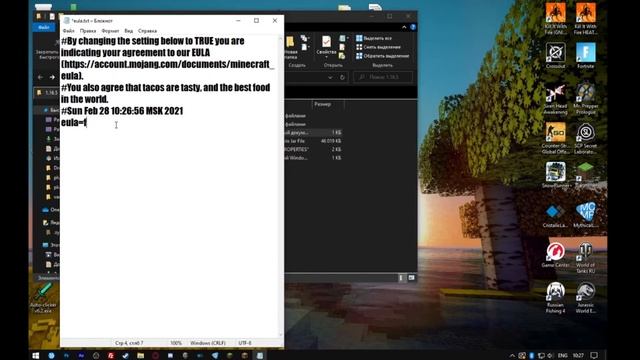Click Windows (CRLF) in Notepad status bar
The height and width of the screenshot is (360, 640).
pos(208,343)
